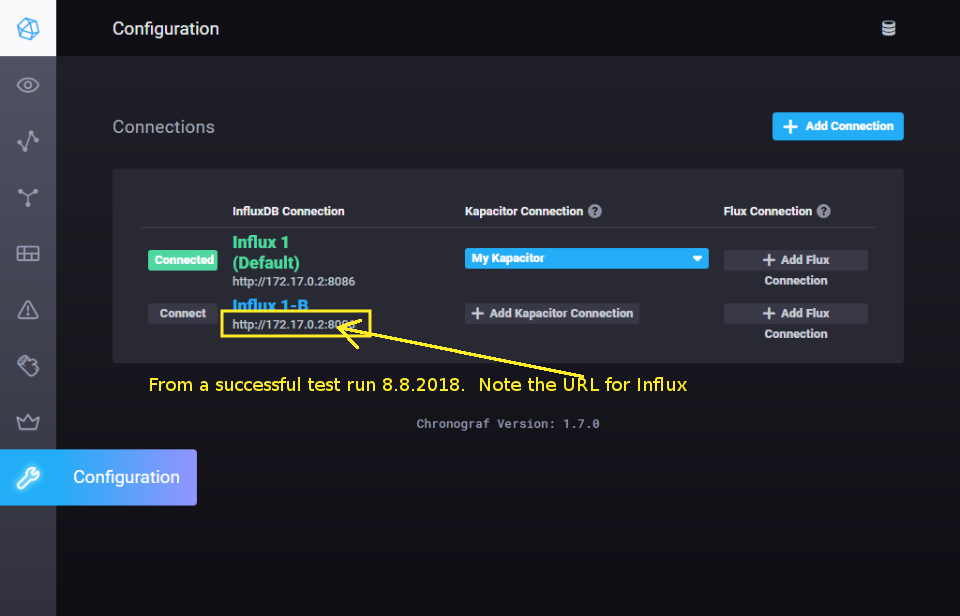The width and height of the screenshot is (960, 616).
Task: Select the Configuration sidebar menu item
Action: (126, 477)
